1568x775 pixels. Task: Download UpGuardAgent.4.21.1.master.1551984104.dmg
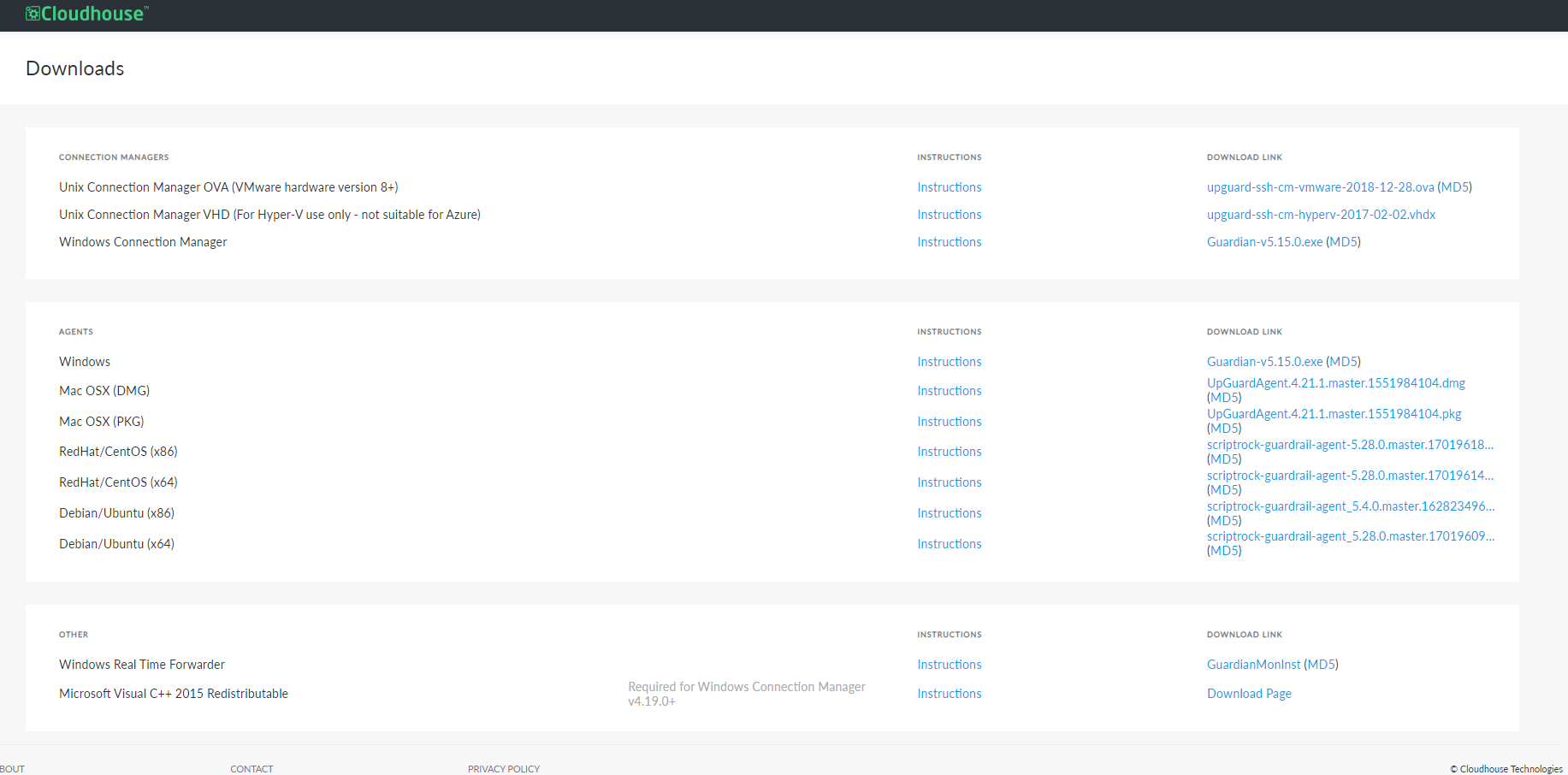point(1335,383)
